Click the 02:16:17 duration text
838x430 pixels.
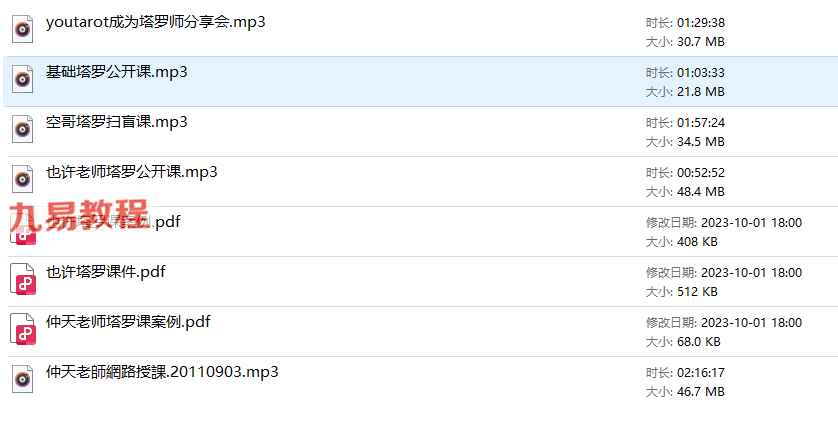tap(701, 373)
